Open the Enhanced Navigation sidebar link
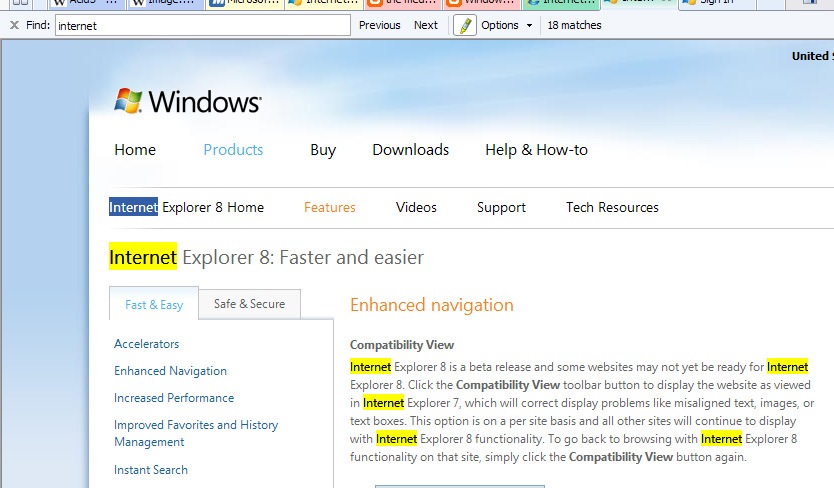834x488 pixels. point(170,371)
